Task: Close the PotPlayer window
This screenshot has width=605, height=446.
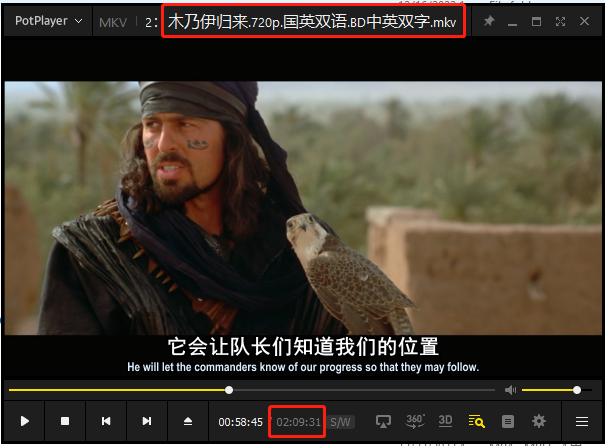Action: pos(584,21)
